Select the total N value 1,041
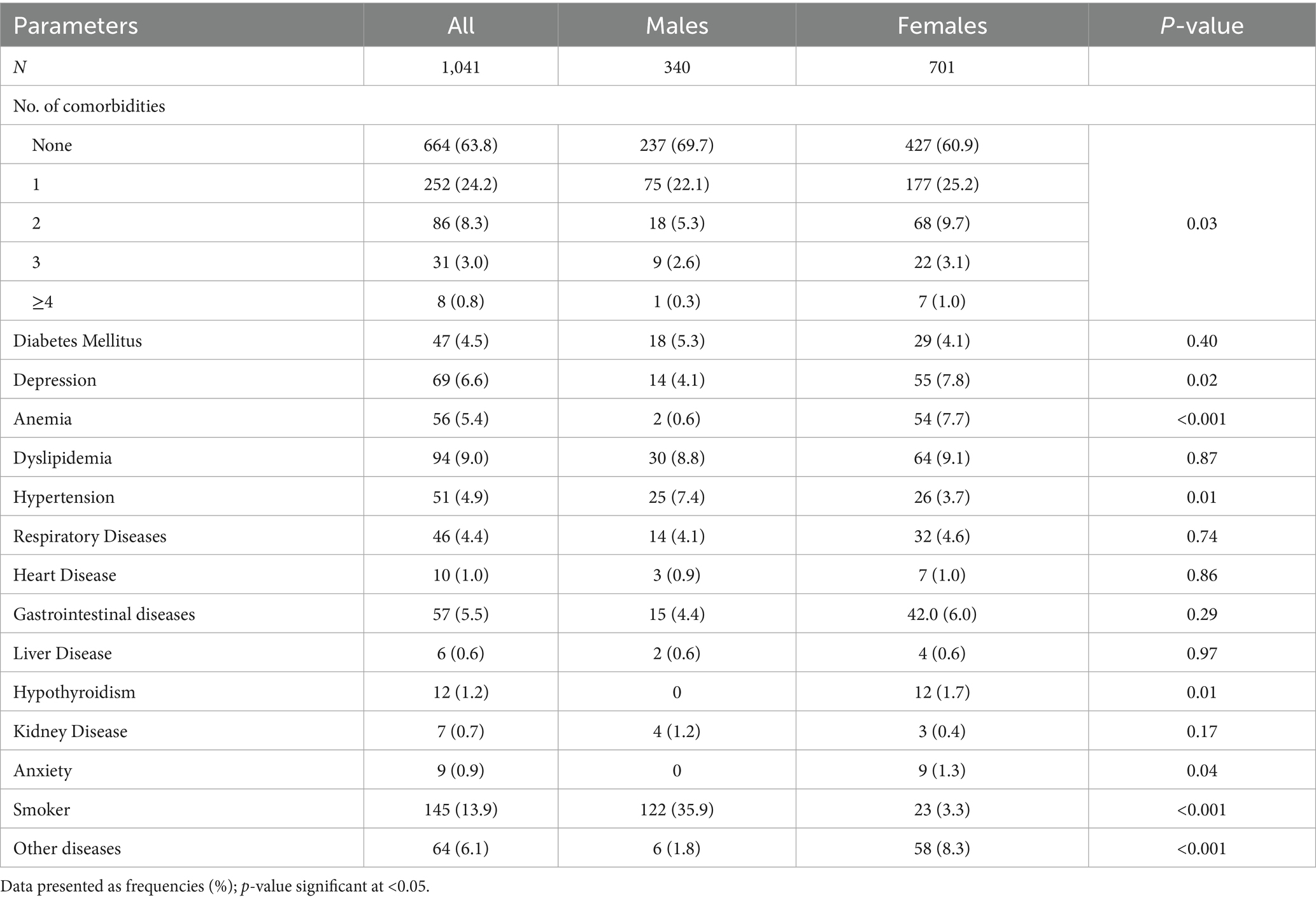Image resolution: width=1316 pixels, height=900 pixels. (461, 67)
